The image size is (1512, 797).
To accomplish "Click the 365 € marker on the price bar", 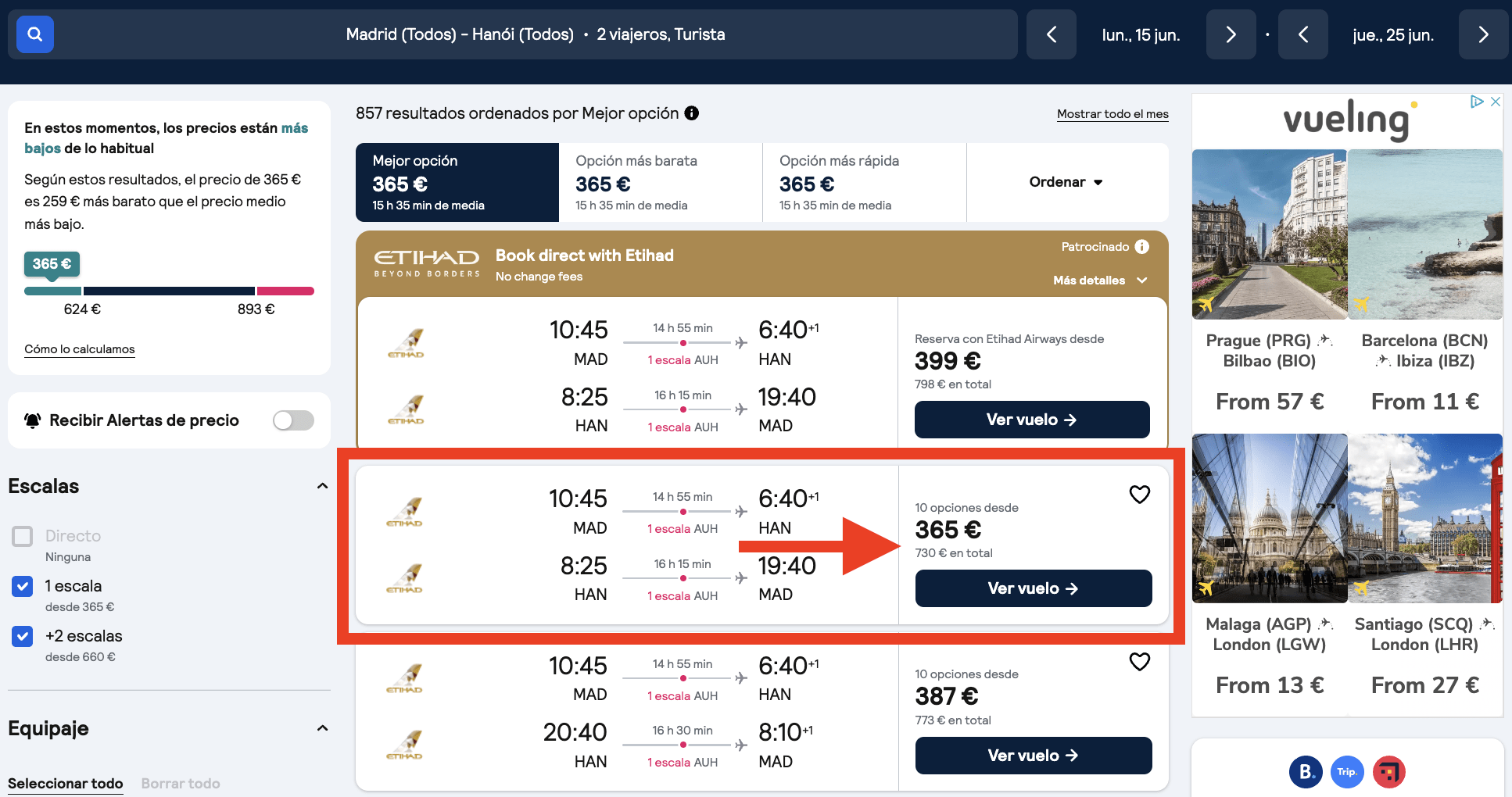I will 52,264.
